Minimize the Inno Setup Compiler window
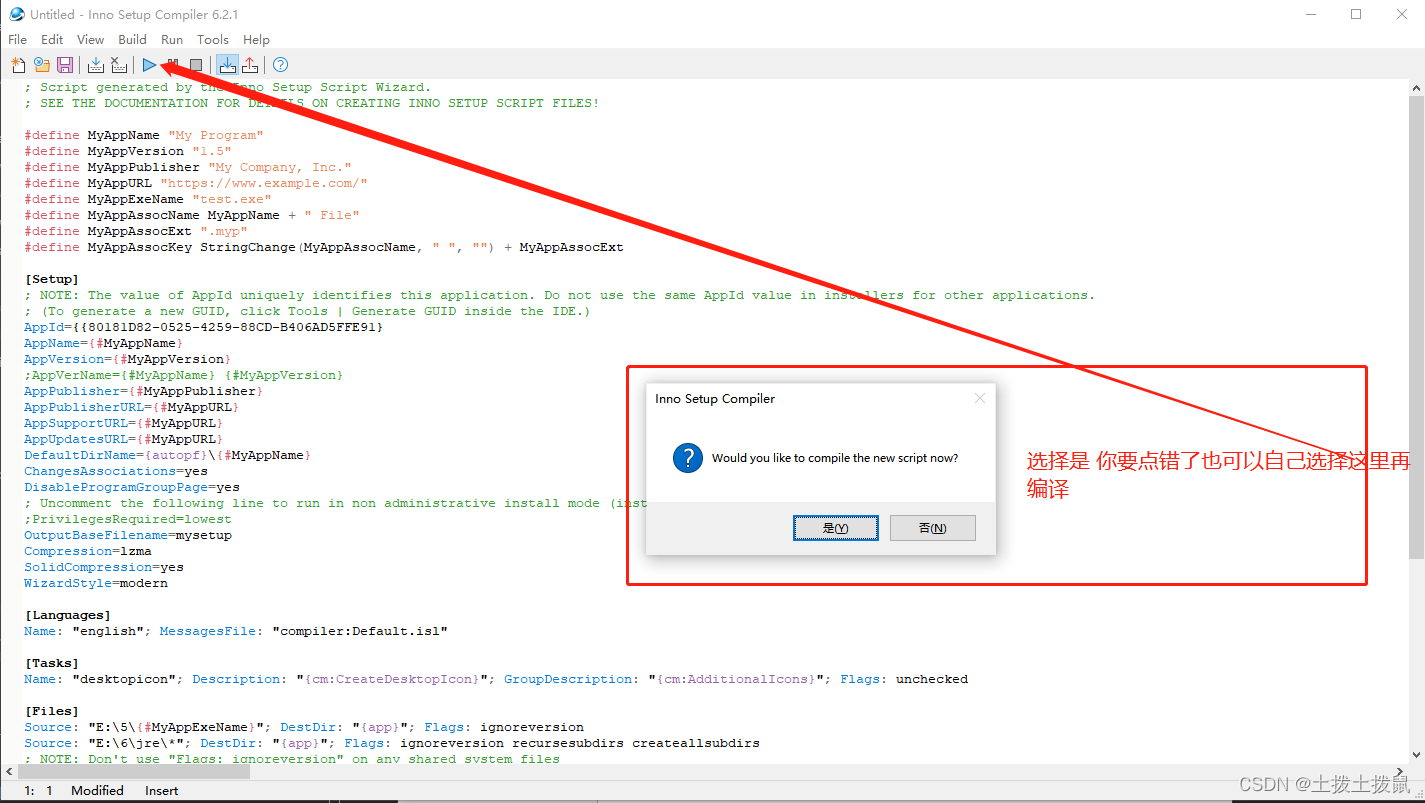The image size is (1425, 803). pyautogui.click(x=1310, y=14)
